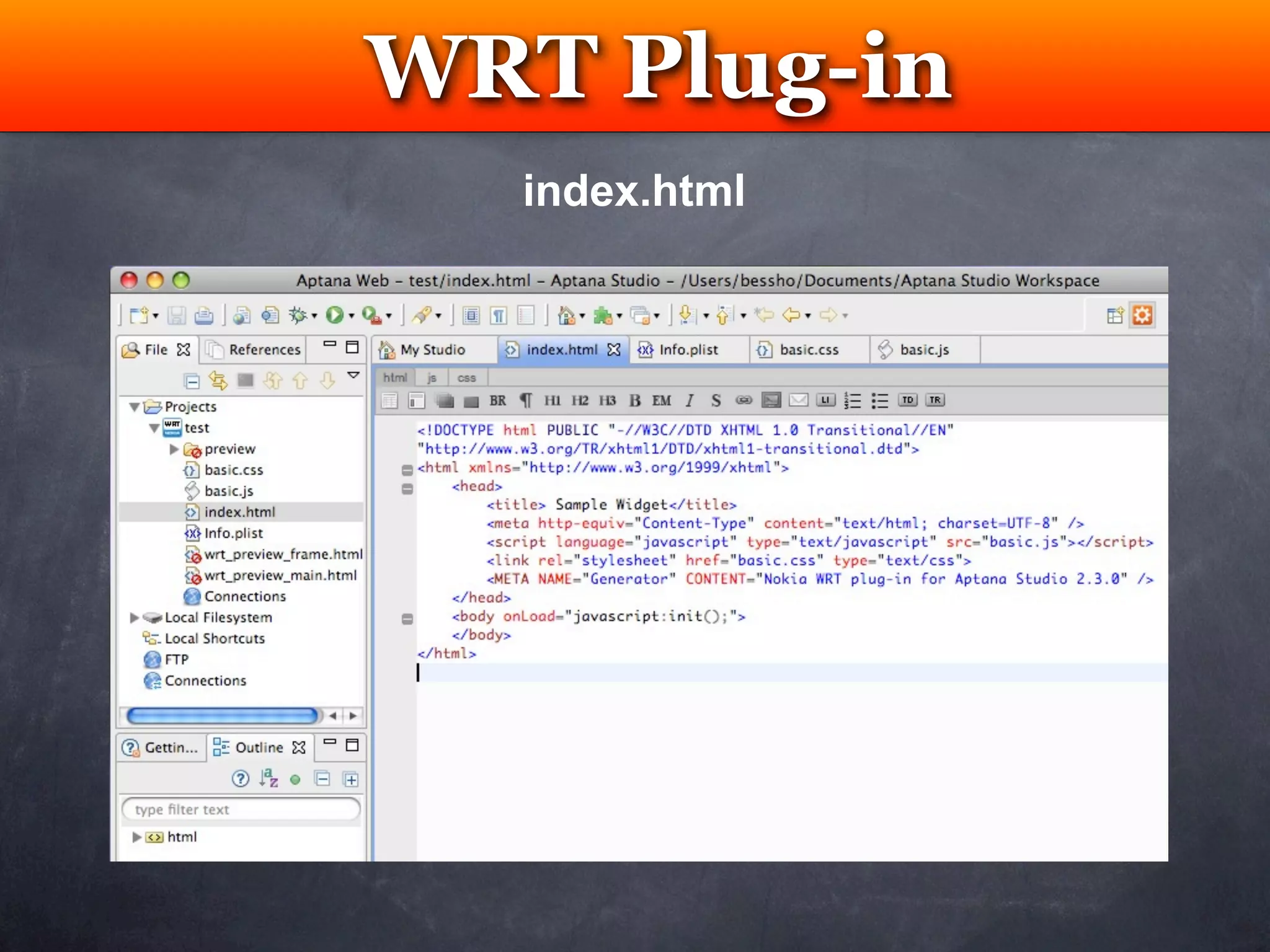Toggle the pilcrow whitespace toolbar button
The height and width of the screenshot is (952, 1270).
(x=498, y=316)
